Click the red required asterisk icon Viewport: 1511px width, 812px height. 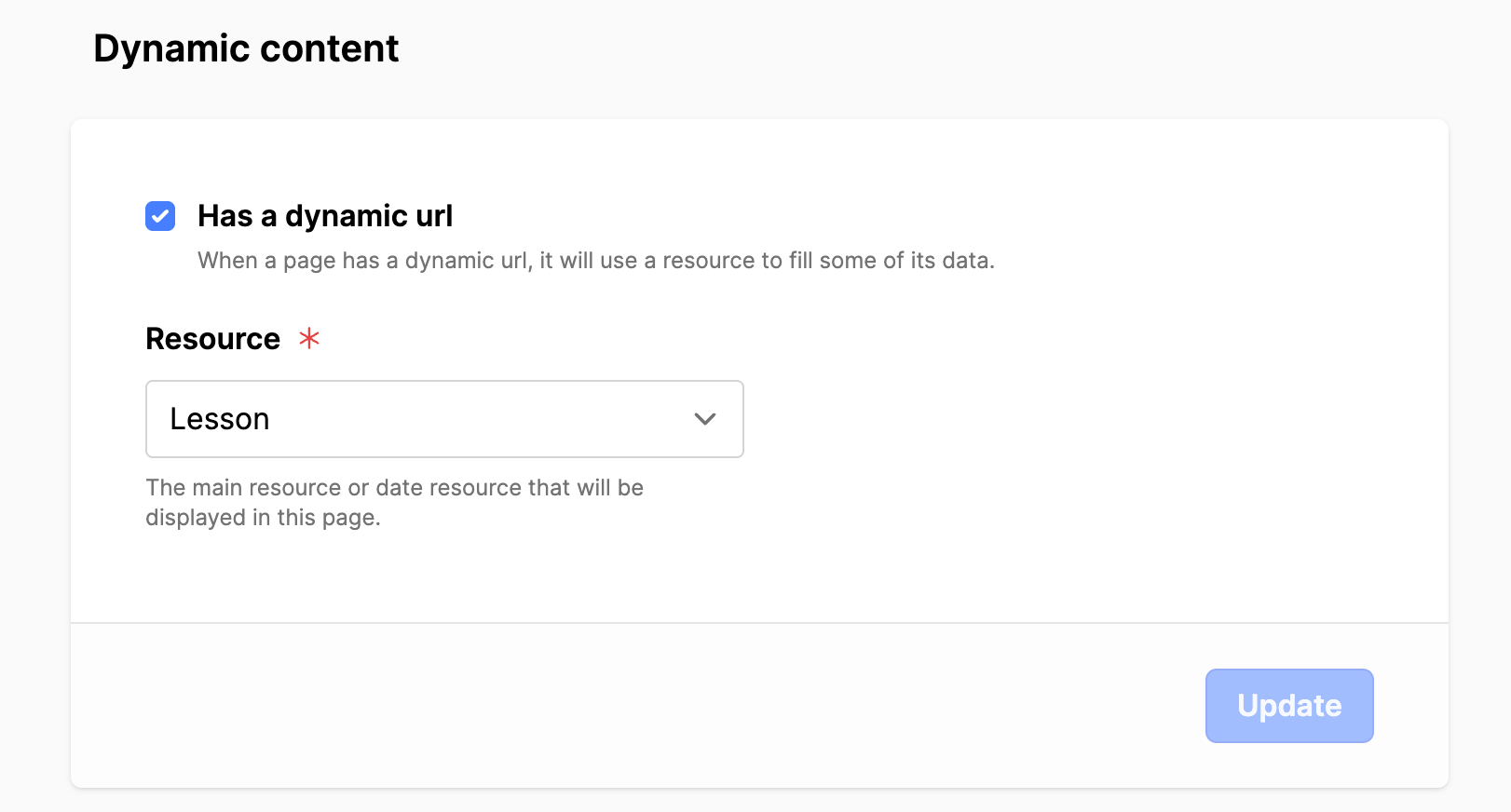pyautogui.click(x=309, y=338)
